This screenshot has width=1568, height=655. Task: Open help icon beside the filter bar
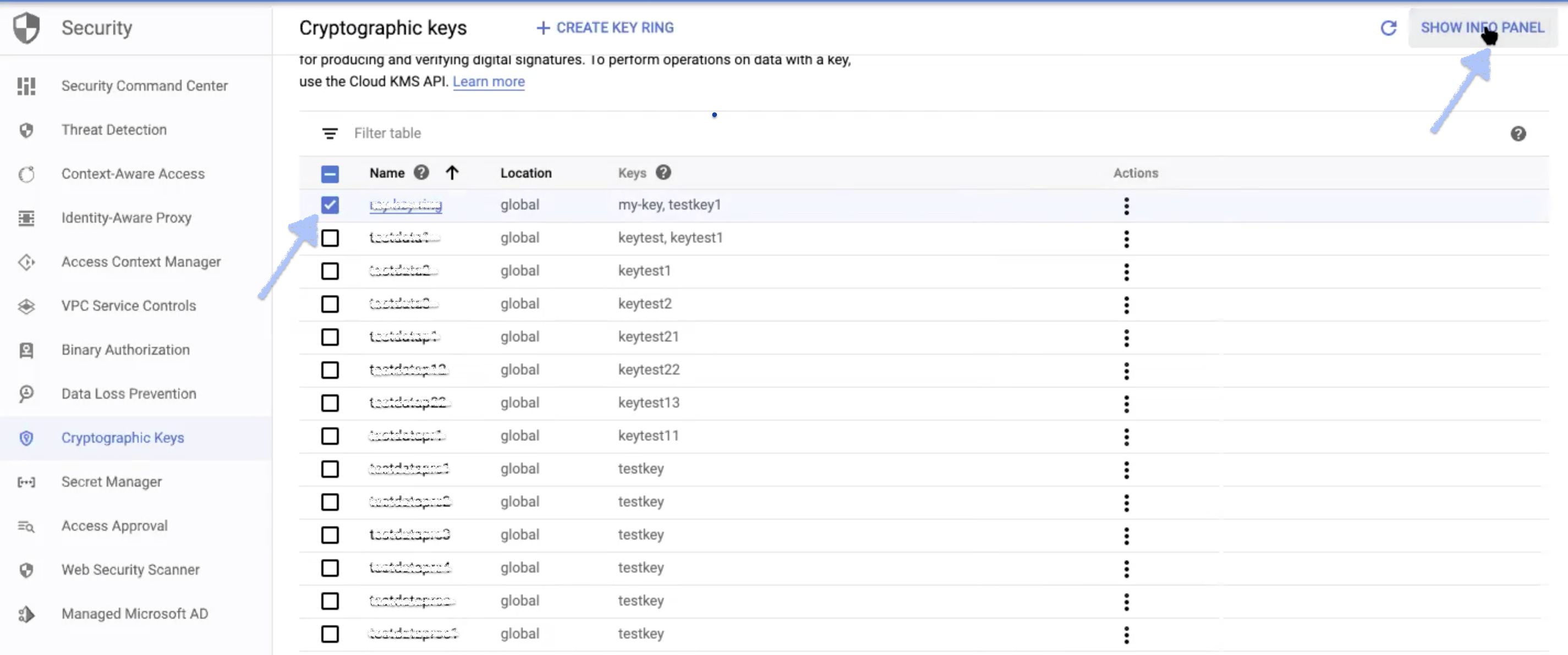[x=1517, y=133]
